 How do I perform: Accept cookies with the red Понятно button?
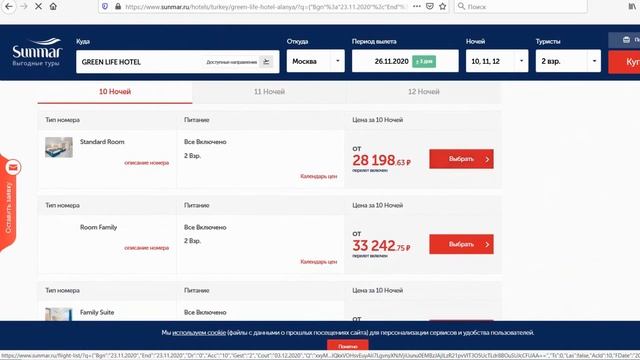(348, 345)
